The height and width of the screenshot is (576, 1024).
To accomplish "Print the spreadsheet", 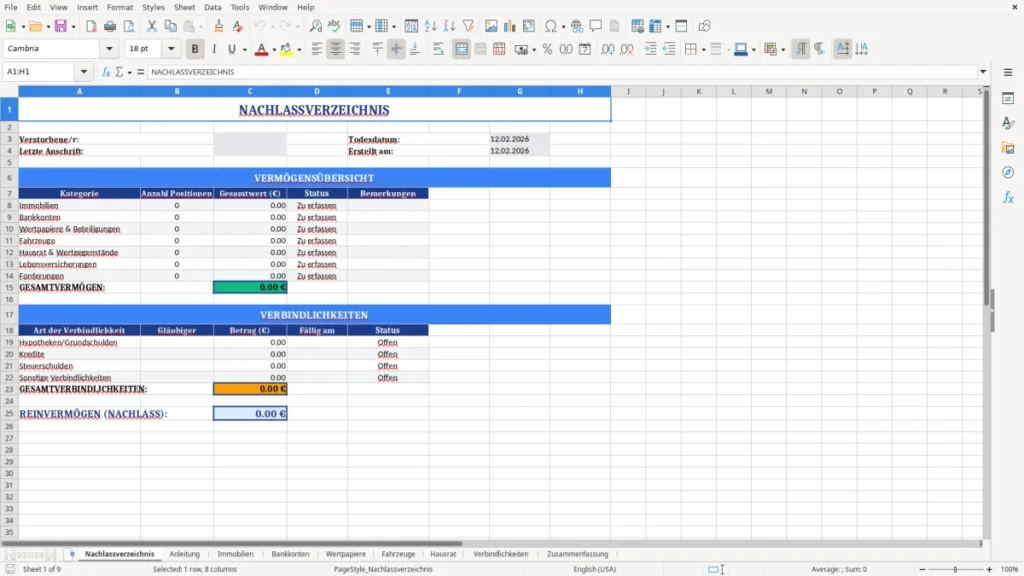I will tap(110, 26).
